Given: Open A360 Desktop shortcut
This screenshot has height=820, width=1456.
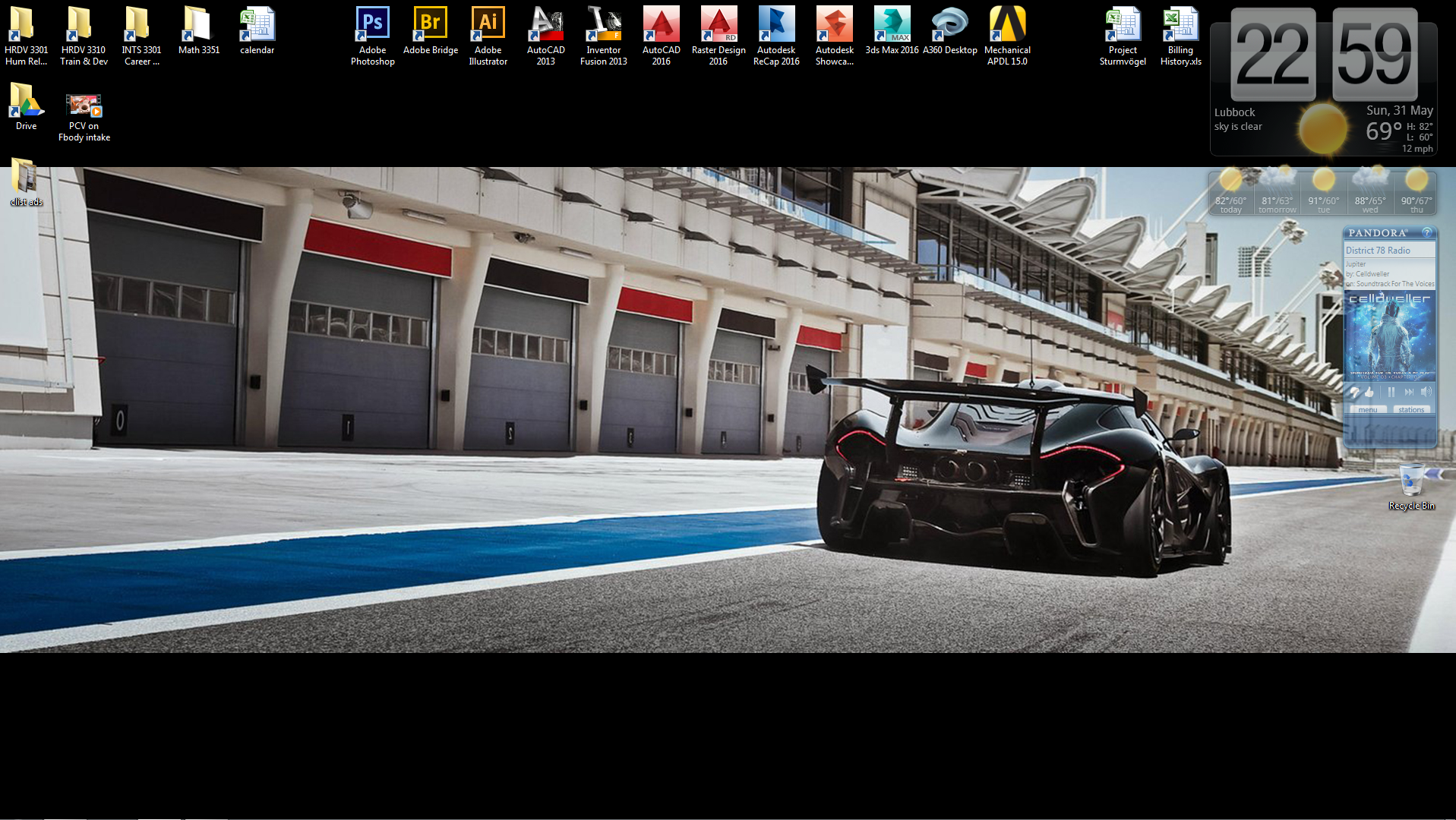Looking at the screenshot, I should coord(949,30).
